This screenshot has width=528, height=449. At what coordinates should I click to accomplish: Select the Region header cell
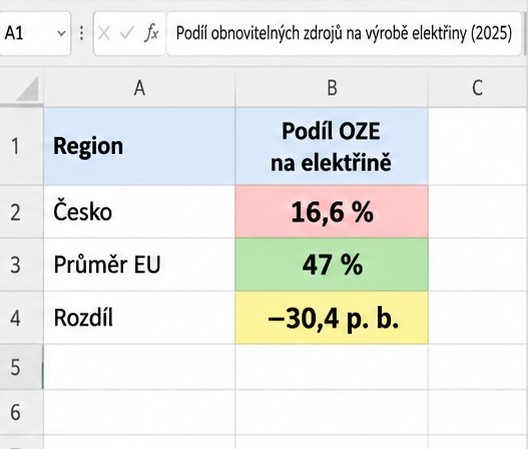click(139, 146)
